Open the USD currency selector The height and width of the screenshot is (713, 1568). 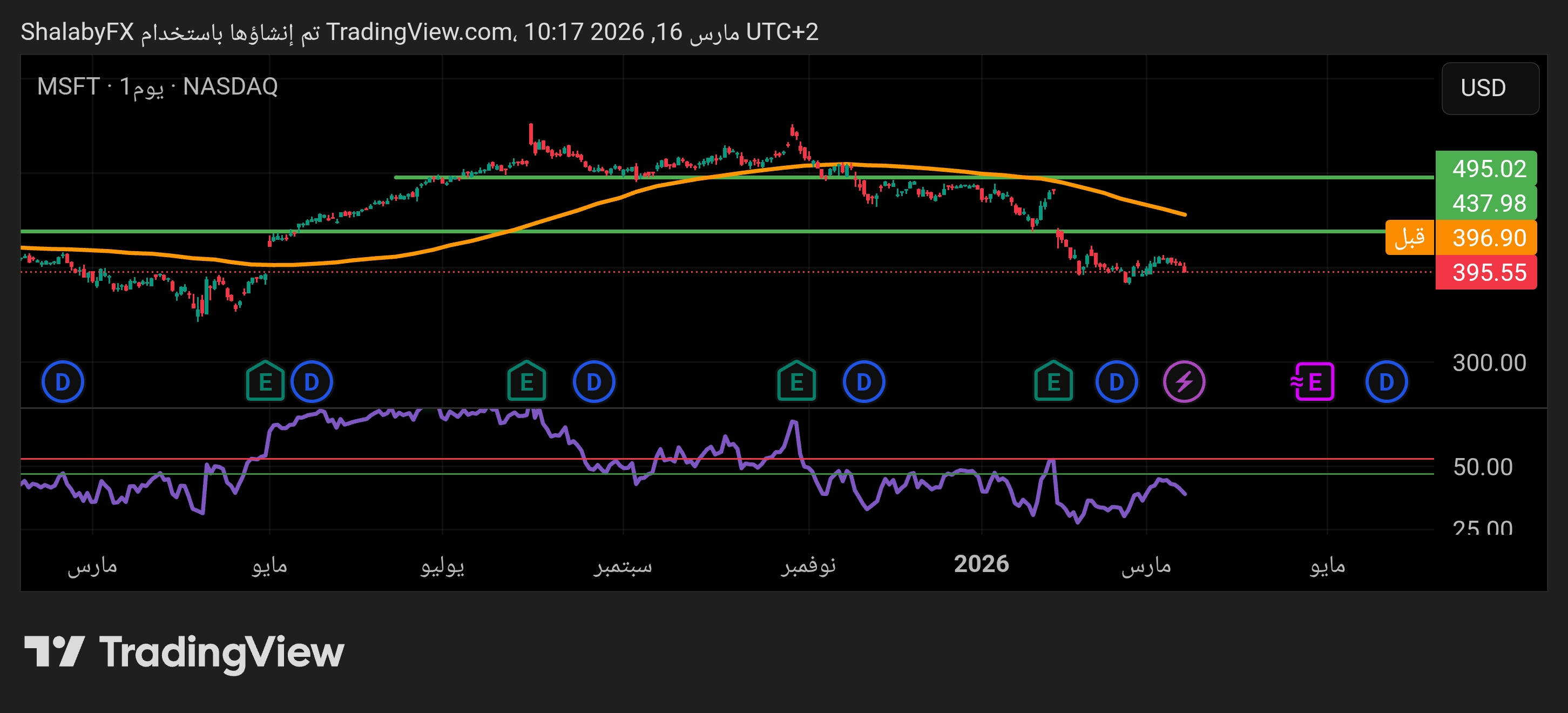pos(1490,88)
